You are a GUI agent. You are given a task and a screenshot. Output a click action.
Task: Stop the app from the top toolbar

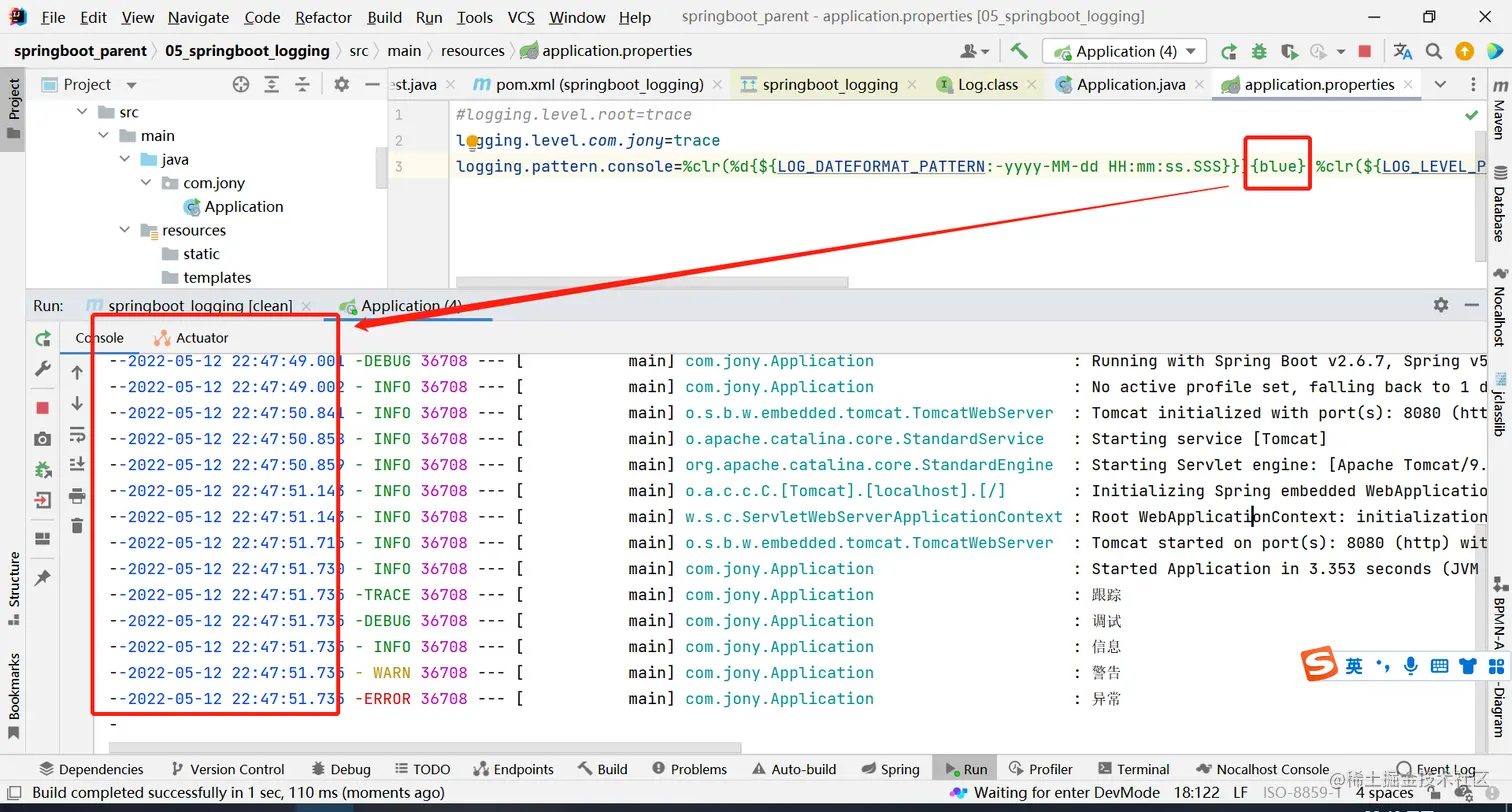pyautogui.click(x=1365, y=51)
